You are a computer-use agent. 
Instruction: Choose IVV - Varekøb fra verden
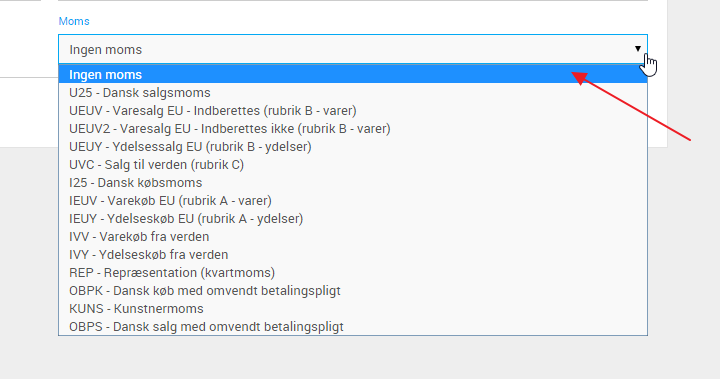[353, 237]
